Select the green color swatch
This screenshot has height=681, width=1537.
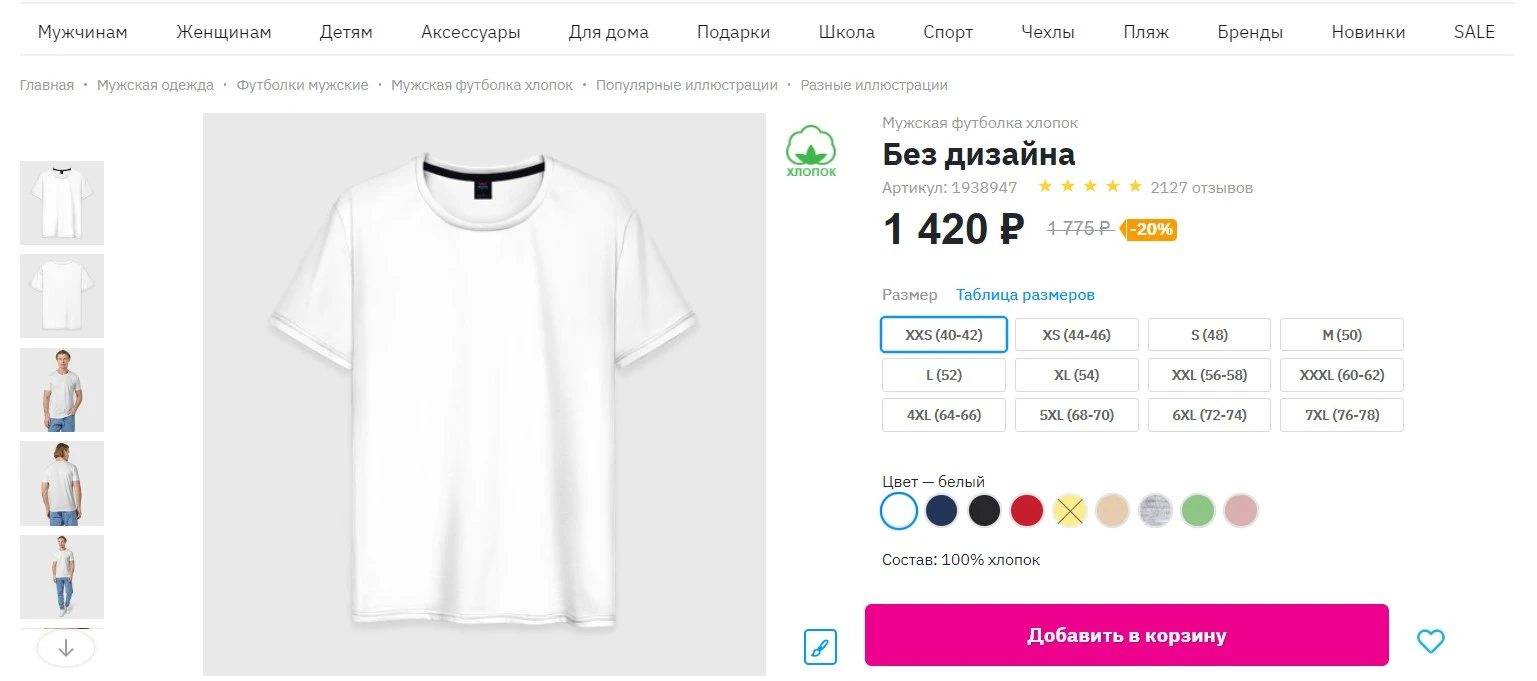(1198, 511)
